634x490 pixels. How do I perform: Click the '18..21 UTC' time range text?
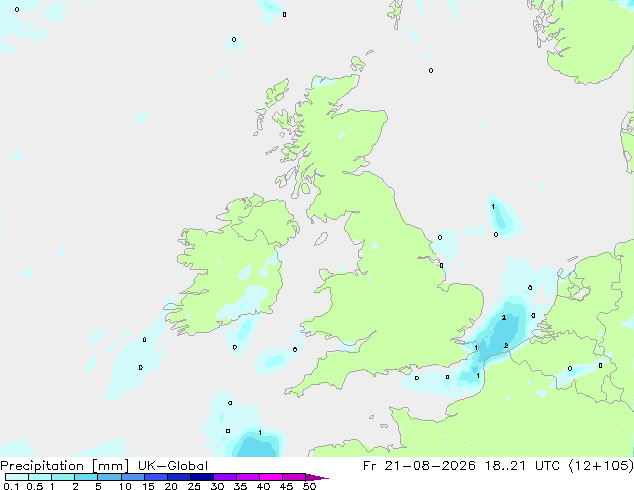click(523, 466)
